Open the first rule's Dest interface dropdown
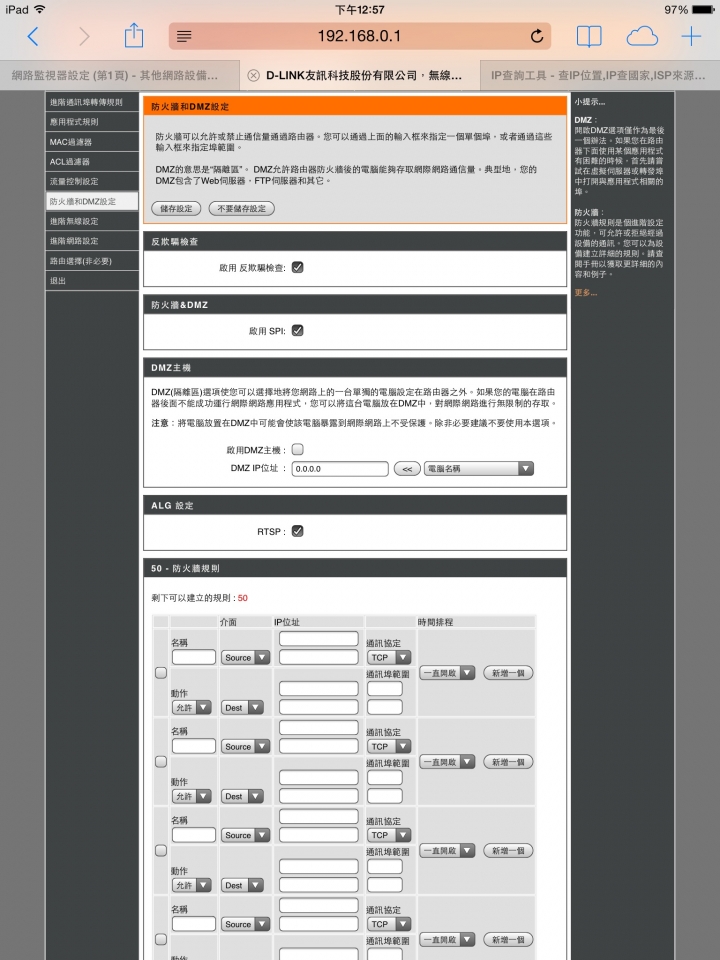720x960 pixels. pyautogui.click(x=242, y=708)
